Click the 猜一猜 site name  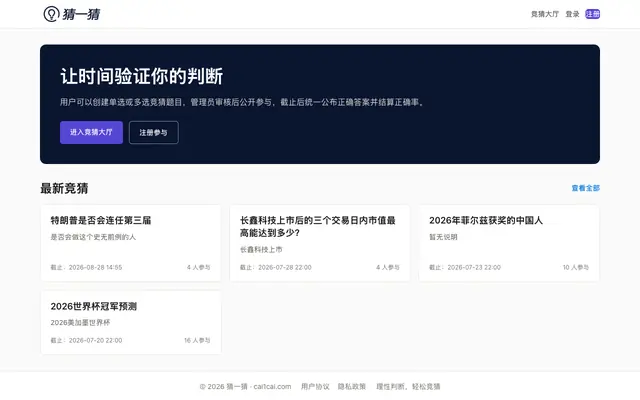pyautogui.click(x=81, y=14)
